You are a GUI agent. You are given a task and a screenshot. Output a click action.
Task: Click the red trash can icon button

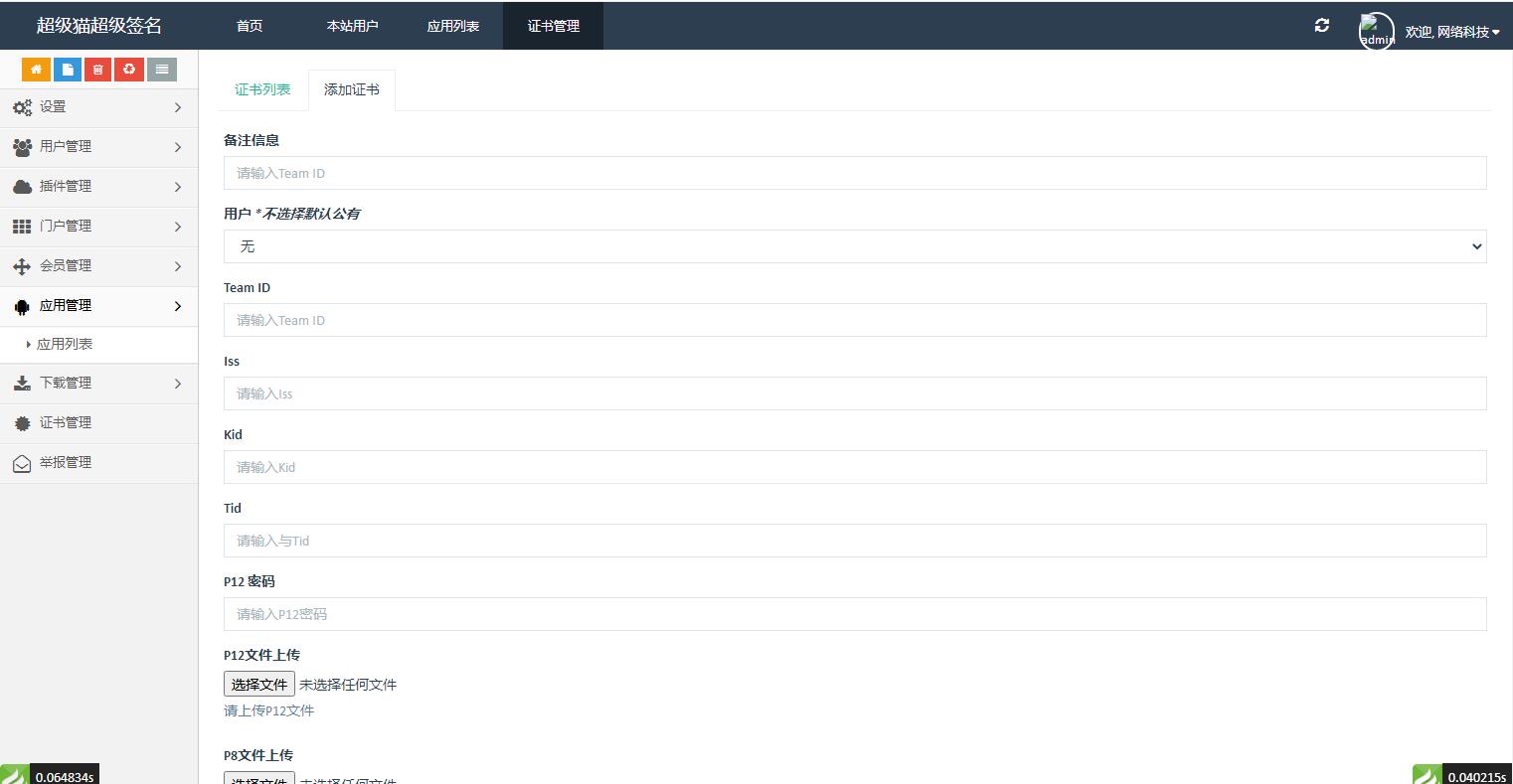point(97,70)
